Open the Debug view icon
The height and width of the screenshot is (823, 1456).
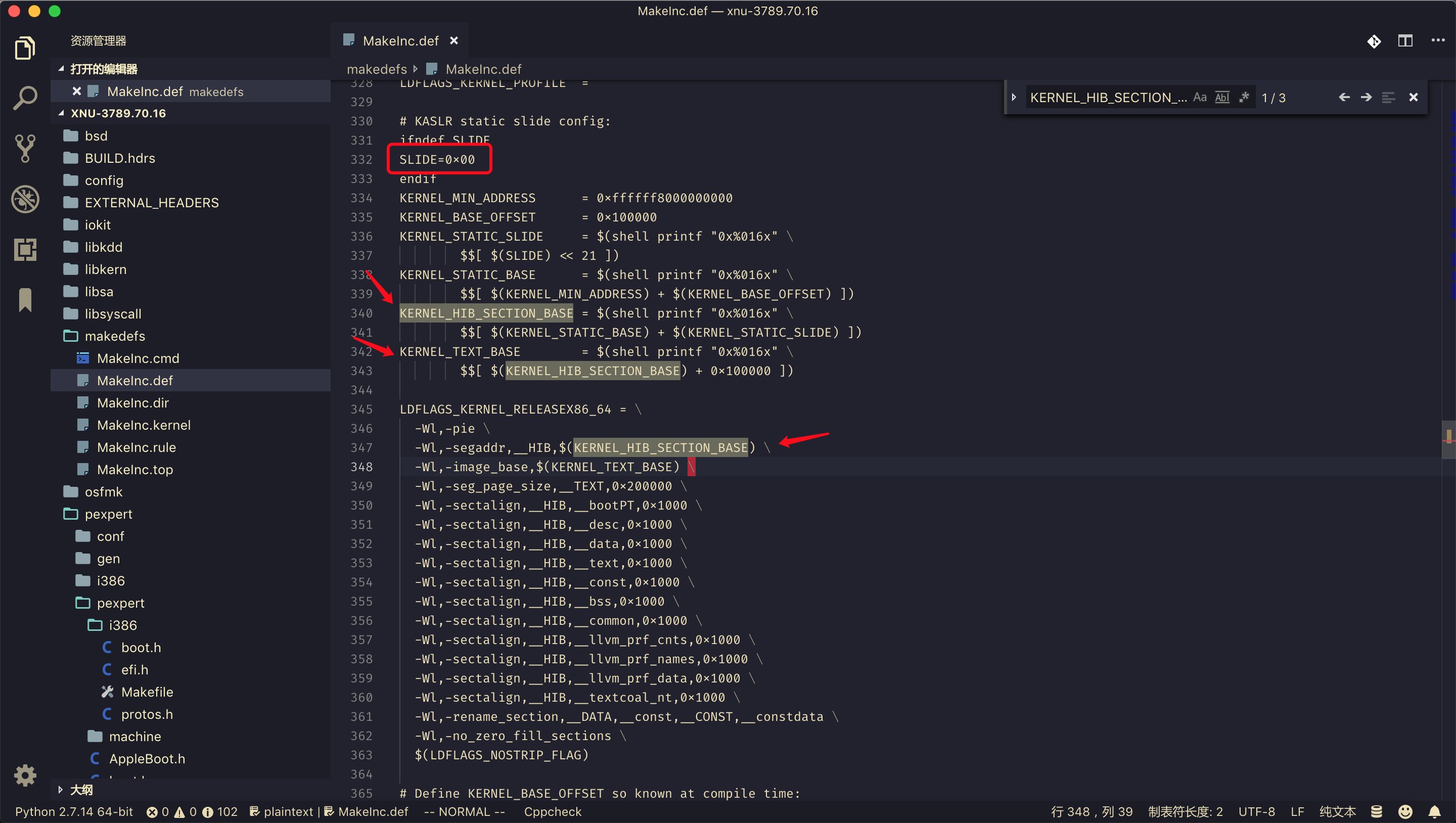(x=25, y=199)
